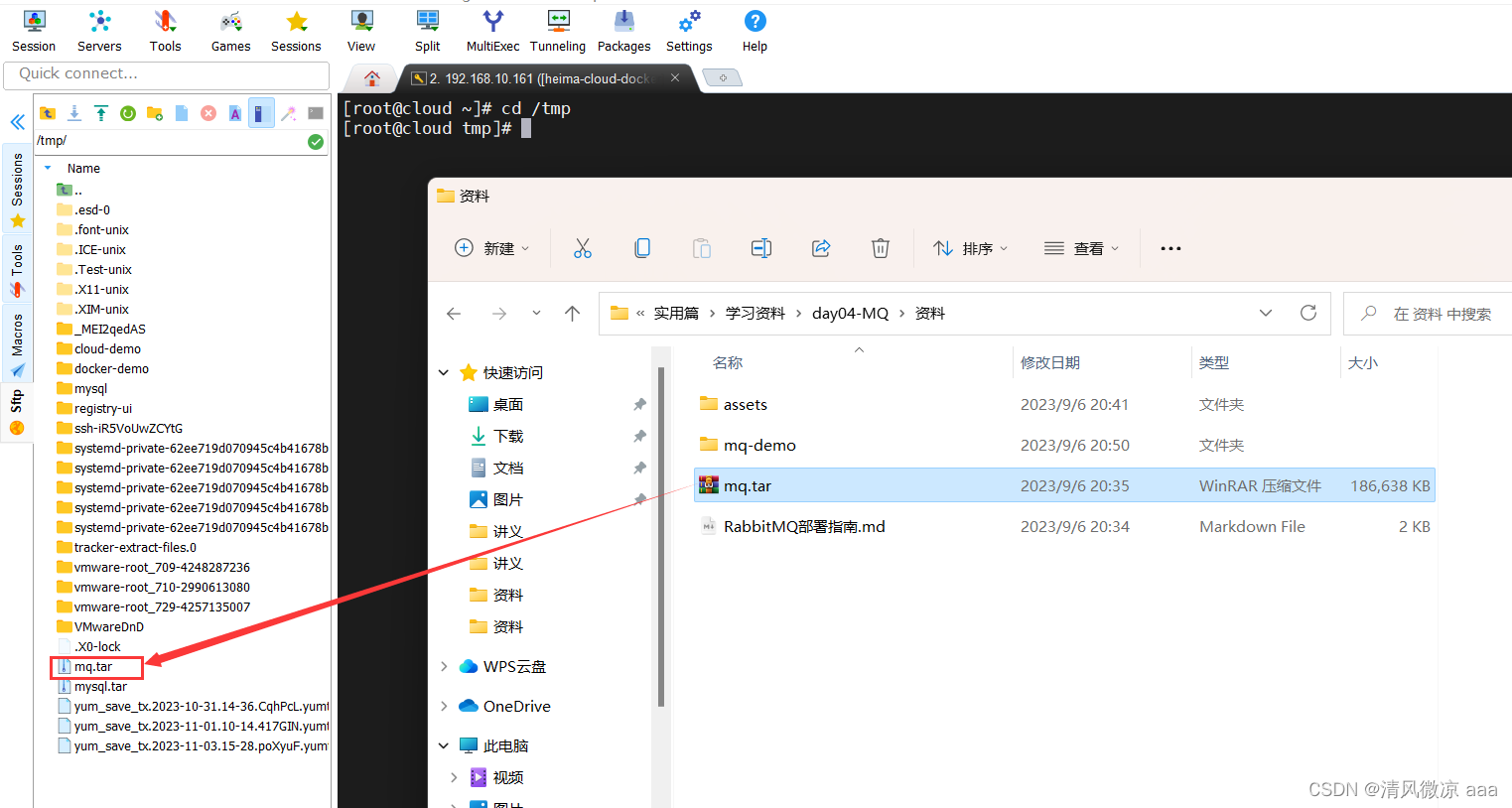Screen dimensions: 1512x808
Task: Open the Help icon
Action: [x=755, y=31]
